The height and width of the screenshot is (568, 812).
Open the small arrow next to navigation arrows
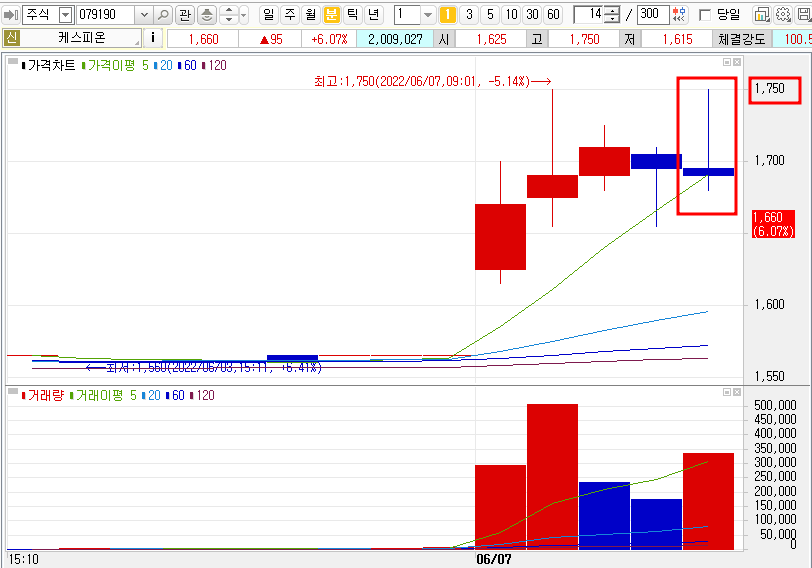[244, 14]
